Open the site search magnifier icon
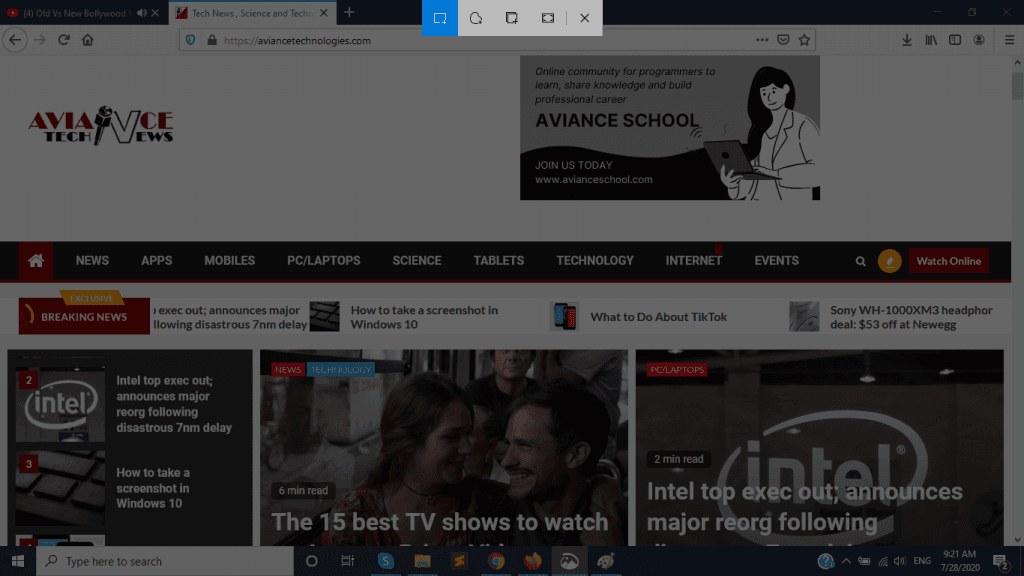The width and height of the screenshot is (1024, 576). tap(860, 261)
